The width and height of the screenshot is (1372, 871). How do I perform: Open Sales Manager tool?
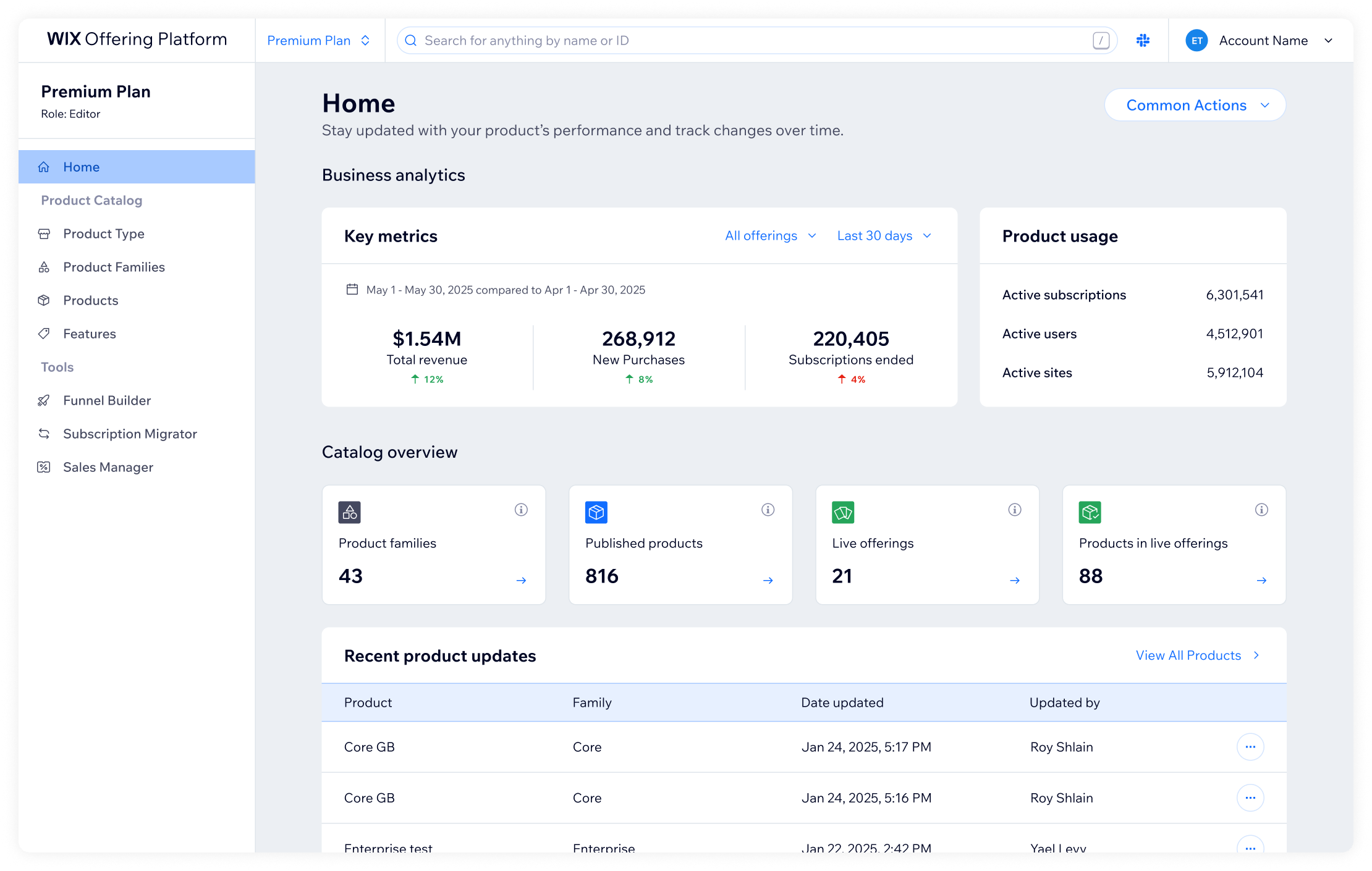coord(137,467)
